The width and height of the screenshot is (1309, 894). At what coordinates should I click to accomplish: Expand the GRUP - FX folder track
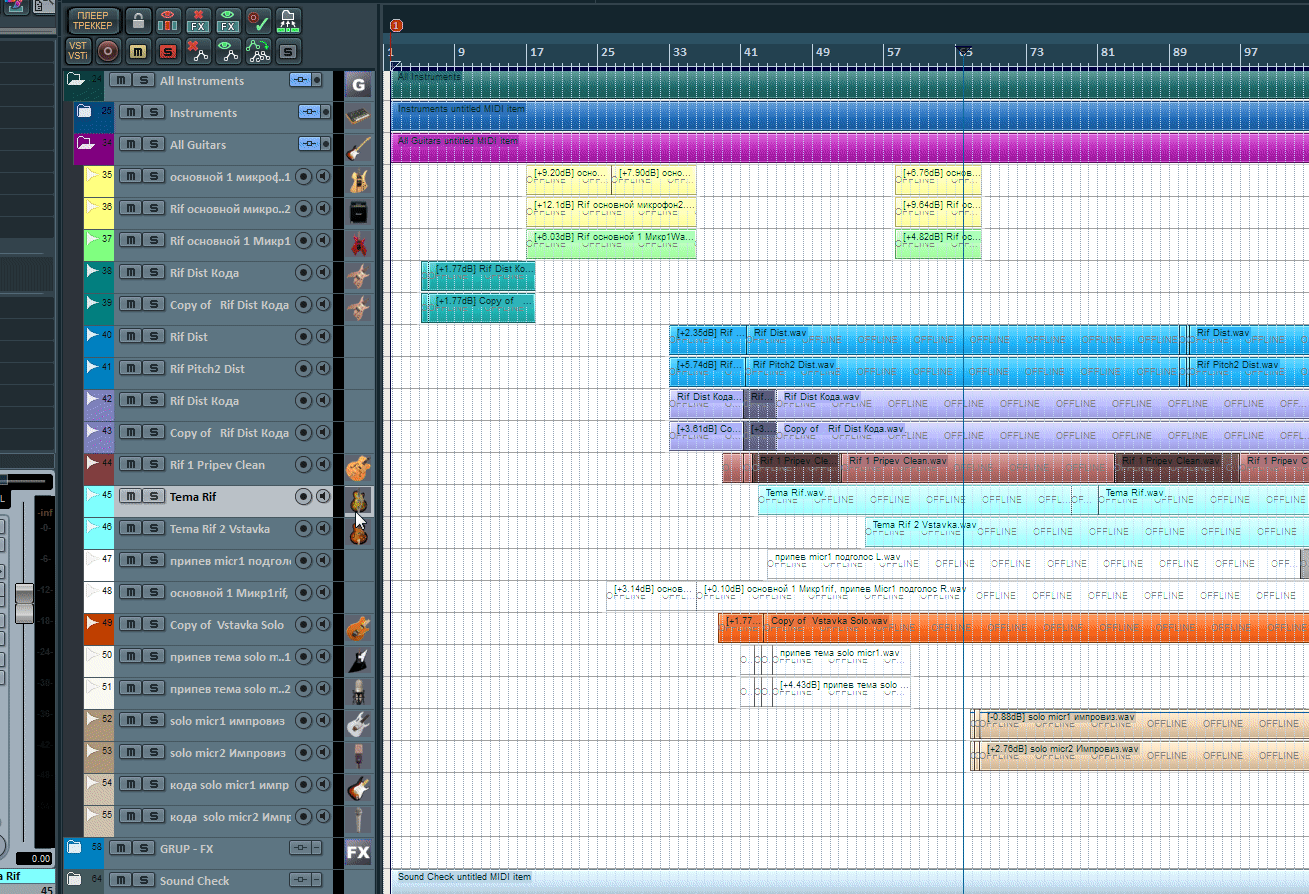74,848
